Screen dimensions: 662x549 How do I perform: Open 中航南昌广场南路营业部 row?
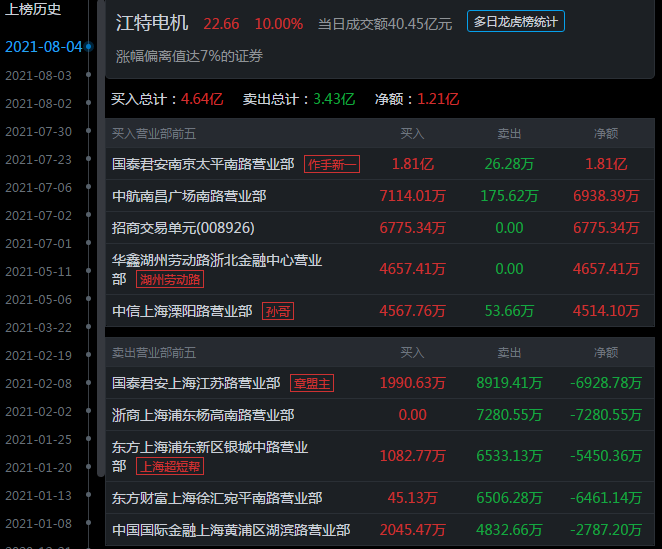coord(380,196)
